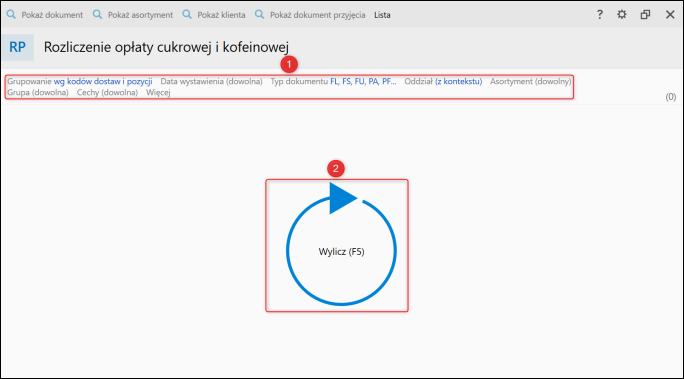Click the magnifier icon beside Pokaż dokument przyjęcia
684x379 pixels.
260,14
